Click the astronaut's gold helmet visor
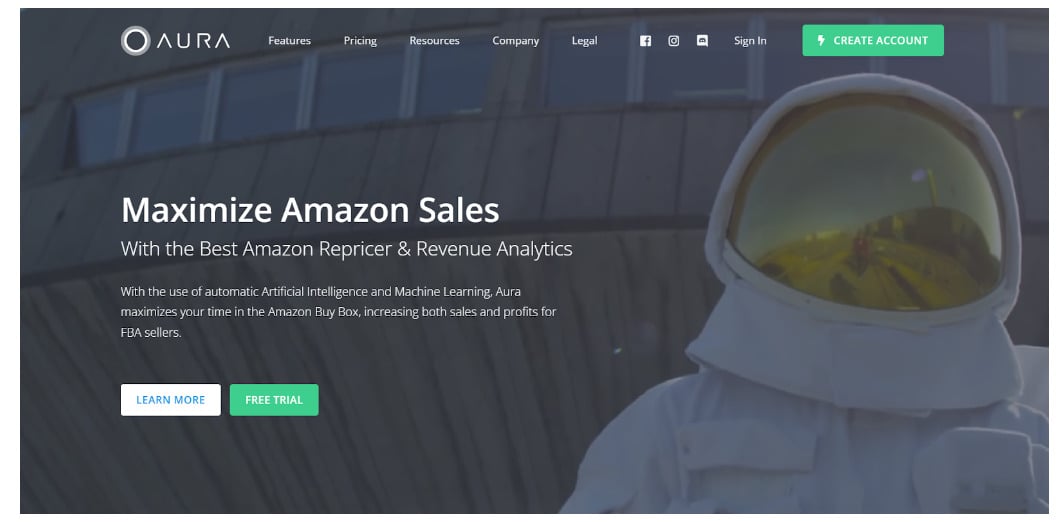The image size is (1062, 522). [x=866, y=203]
